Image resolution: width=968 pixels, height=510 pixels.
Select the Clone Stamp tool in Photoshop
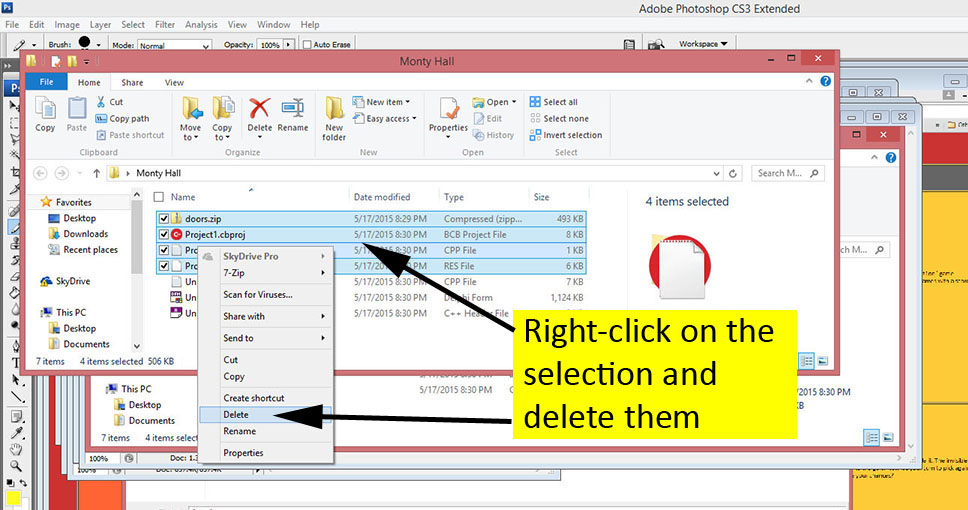[x=15, y=244]
